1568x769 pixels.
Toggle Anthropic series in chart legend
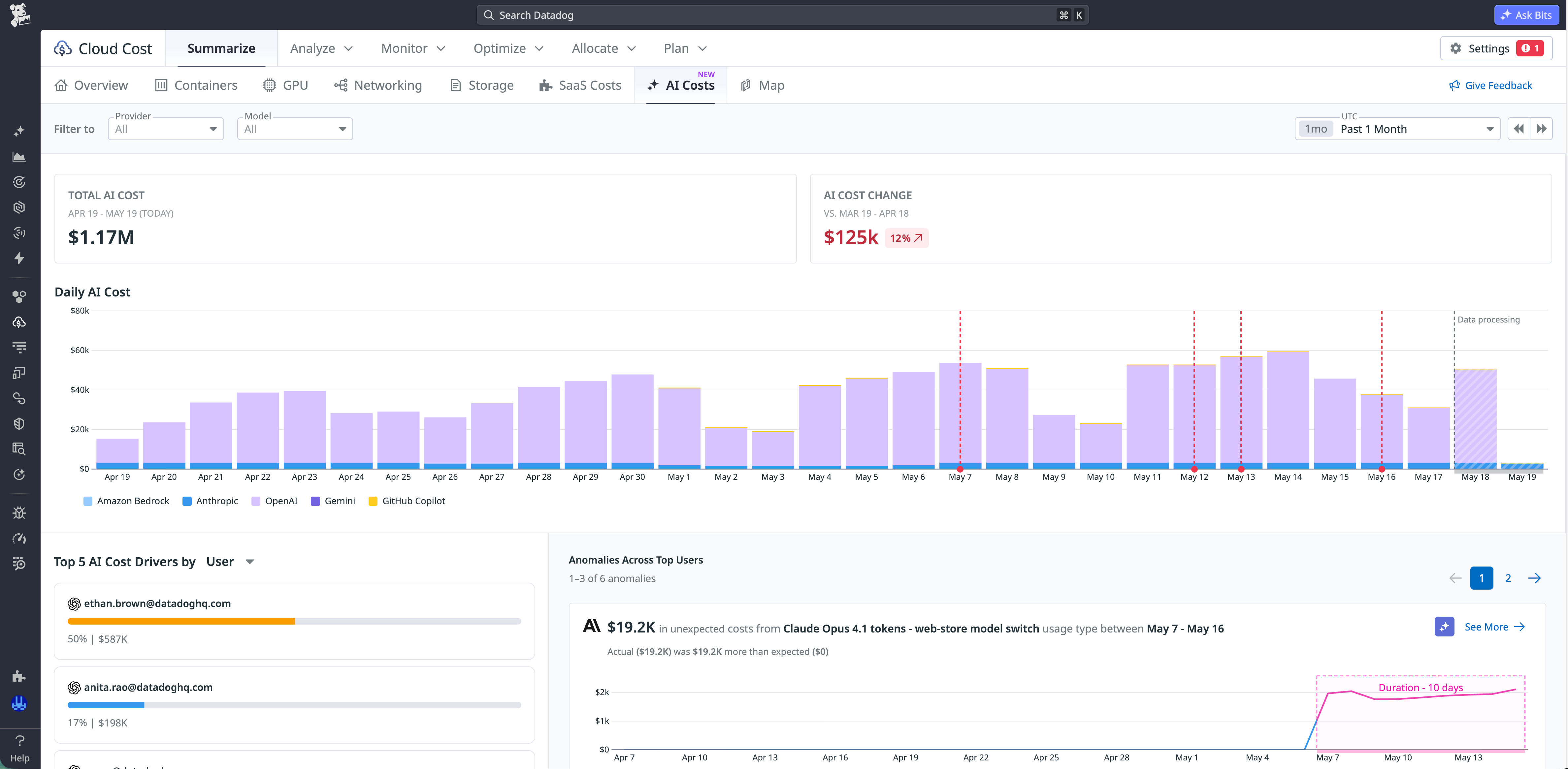211,501
